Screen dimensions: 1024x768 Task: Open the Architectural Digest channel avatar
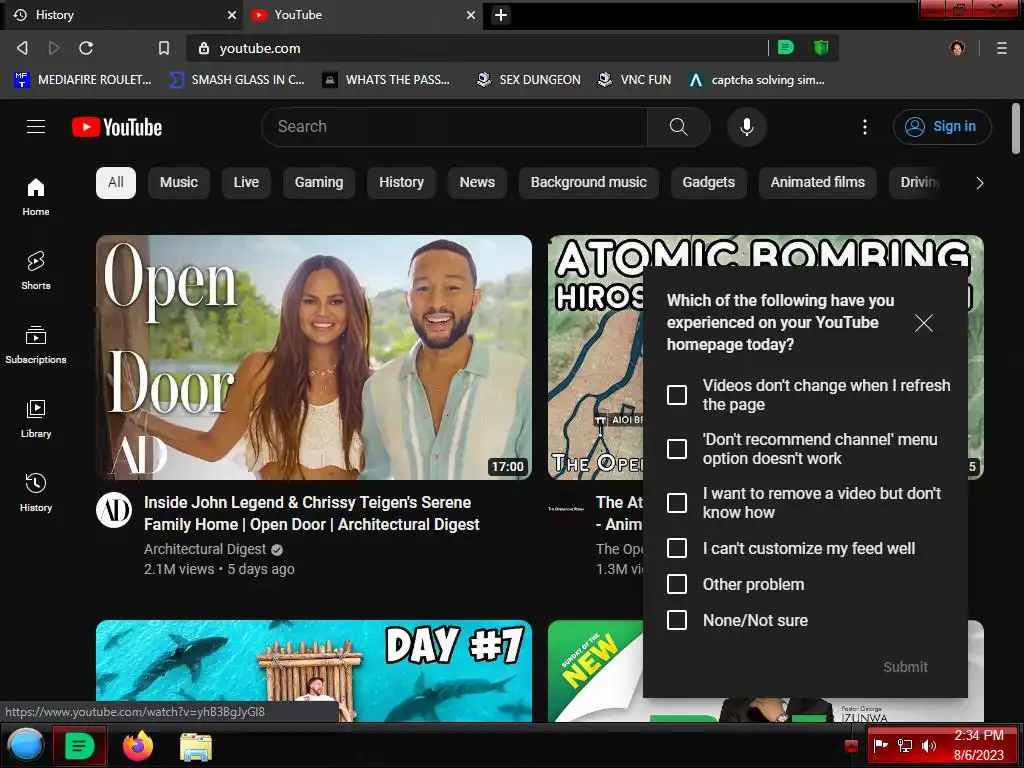pos(114,510)
